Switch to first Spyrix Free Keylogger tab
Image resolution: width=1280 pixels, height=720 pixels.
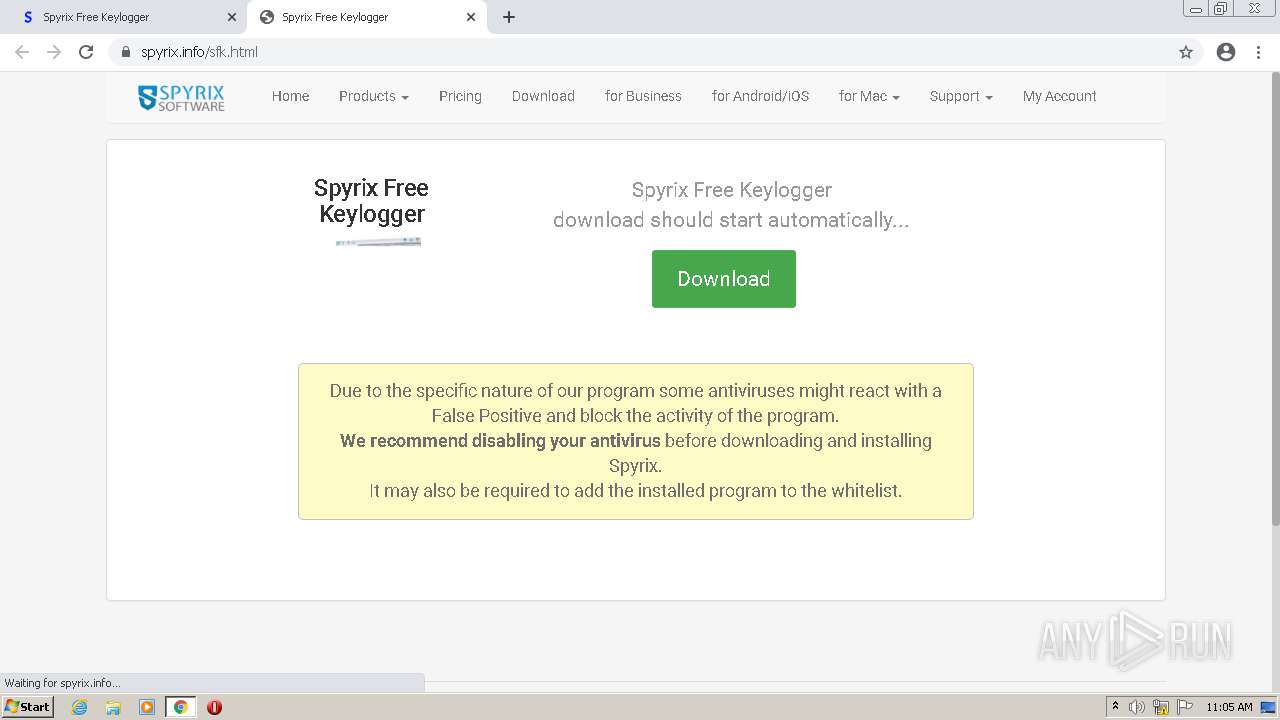point(123,17)
